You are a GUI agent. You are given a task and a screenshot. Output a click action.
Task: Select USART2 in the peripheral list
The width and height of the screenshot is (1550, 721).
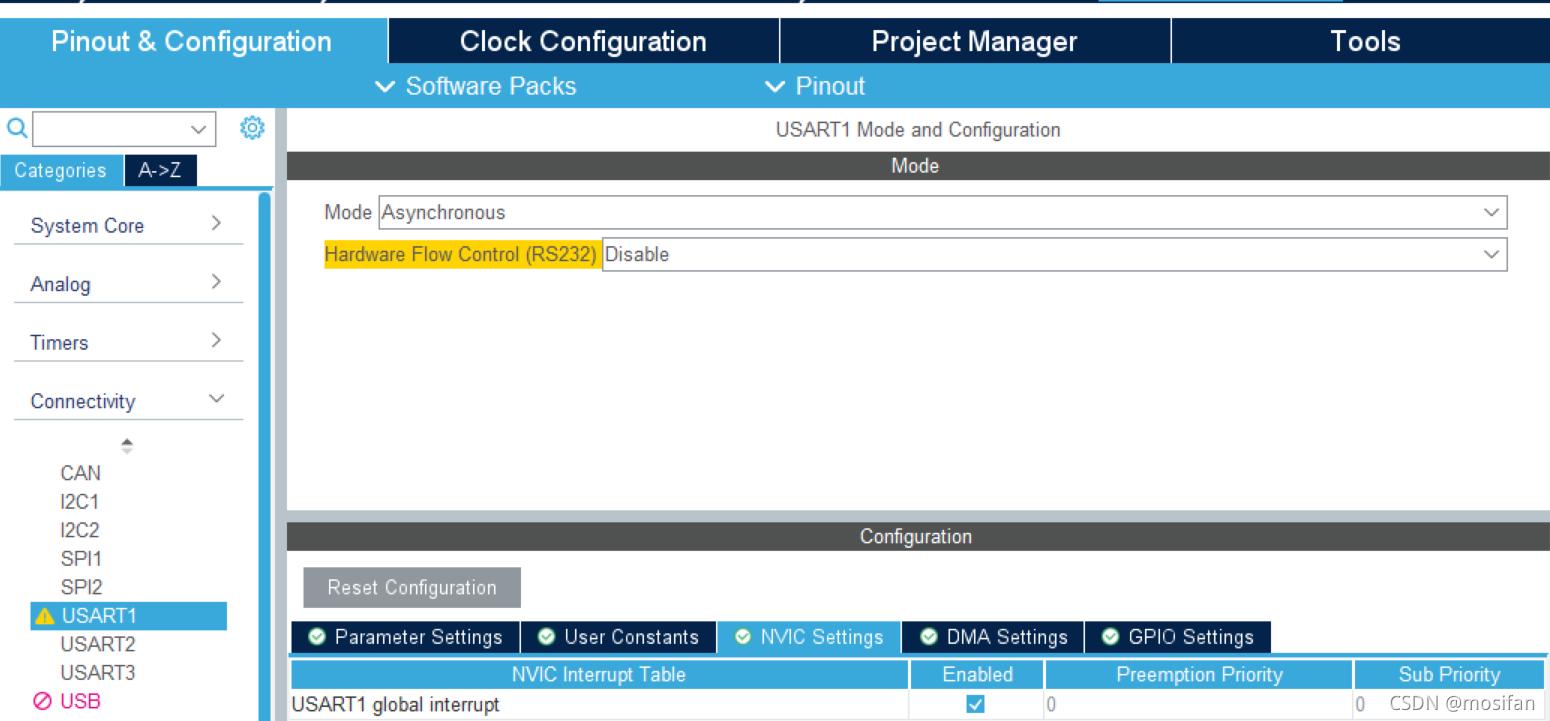98,644
